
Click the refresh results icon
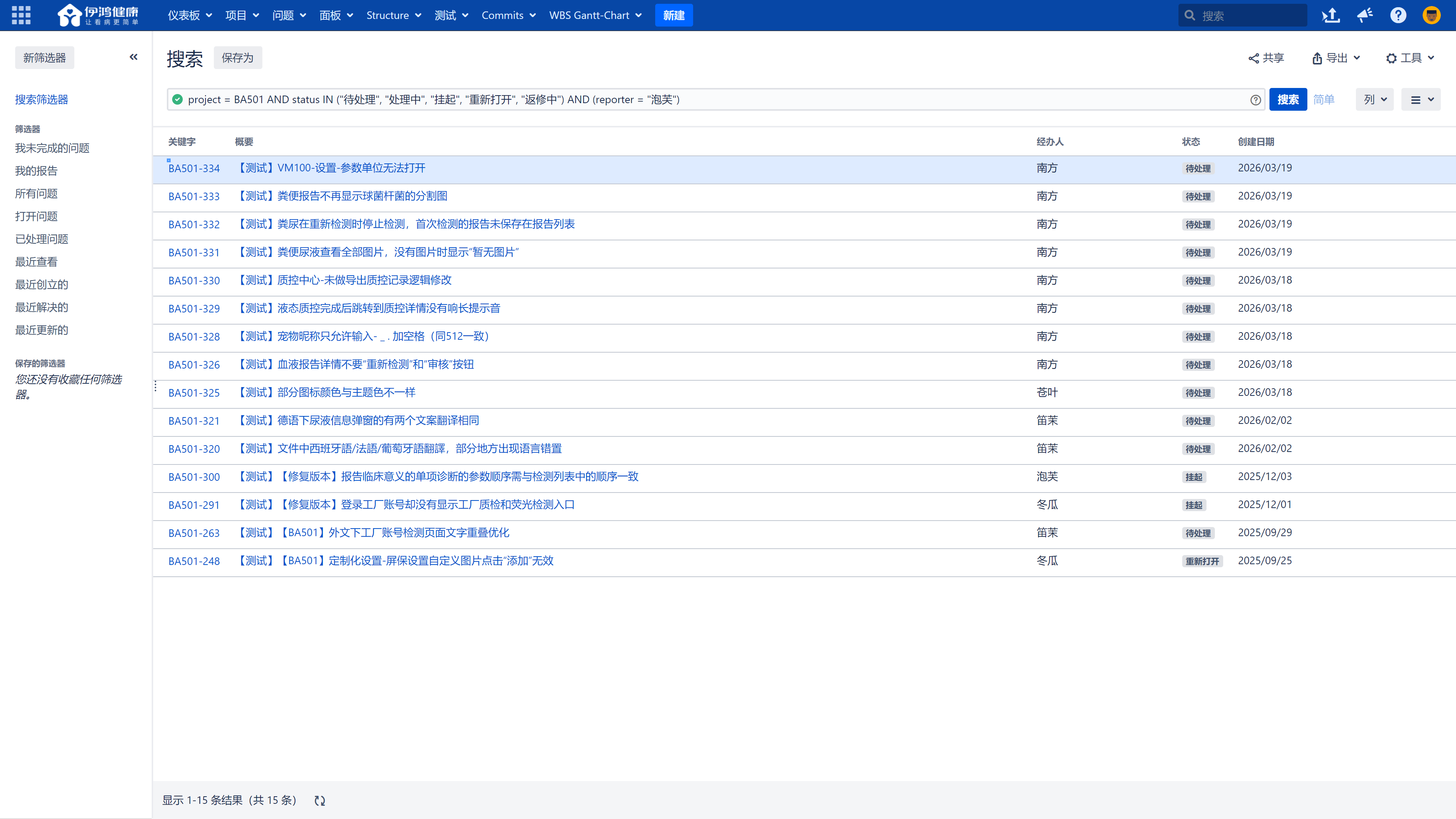[320, 800]
